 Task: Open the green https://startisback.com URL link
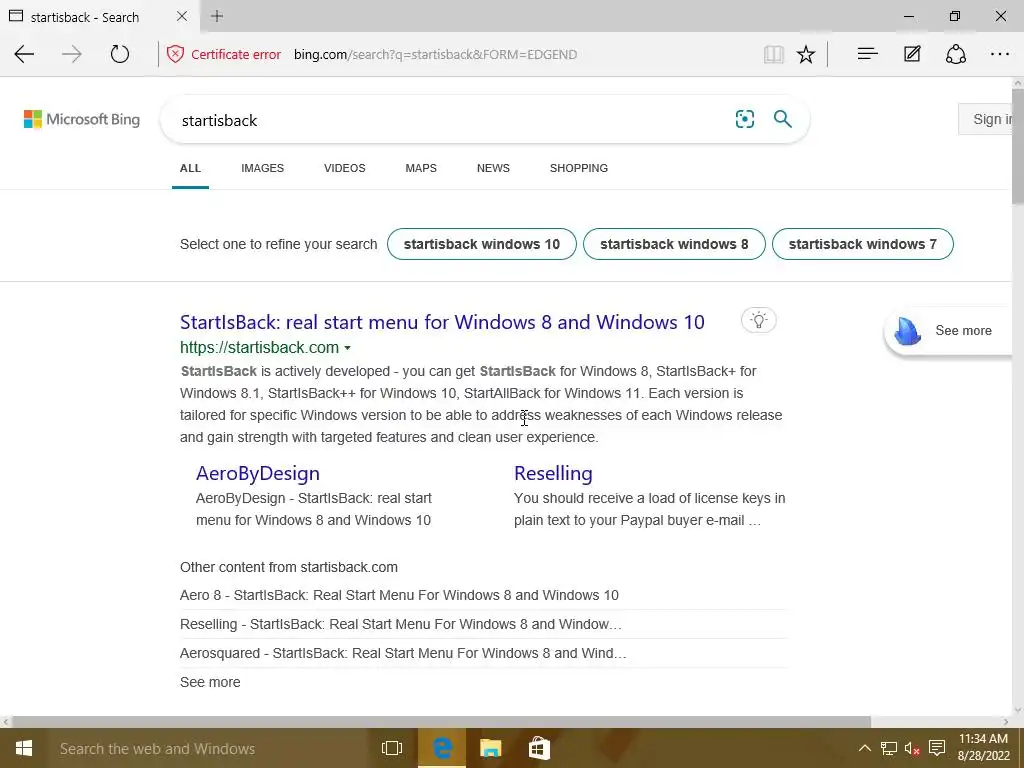point(259,347)
